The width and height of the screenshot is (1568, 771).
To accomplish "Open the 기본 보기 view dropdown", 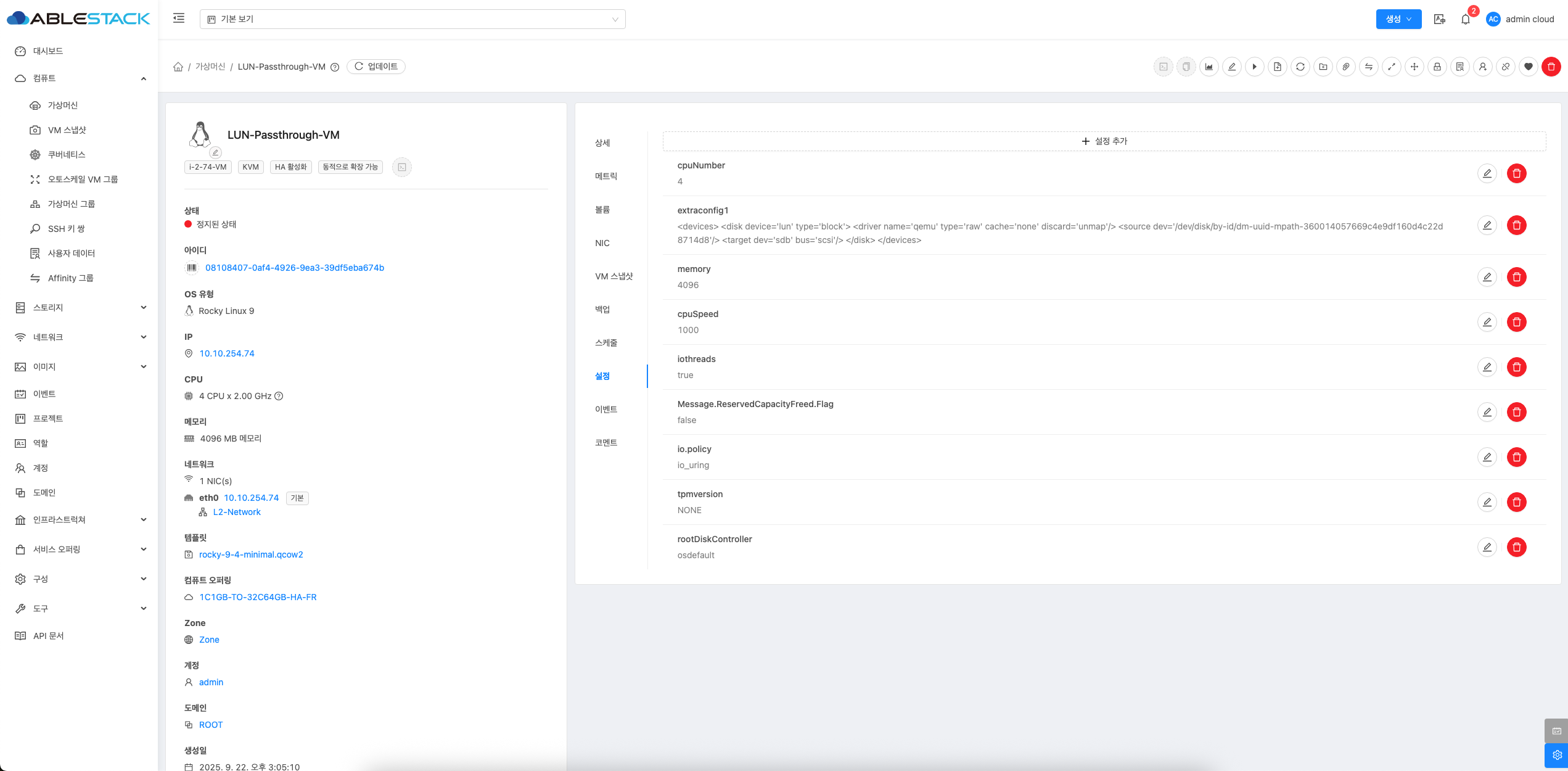I will (412, 19).
